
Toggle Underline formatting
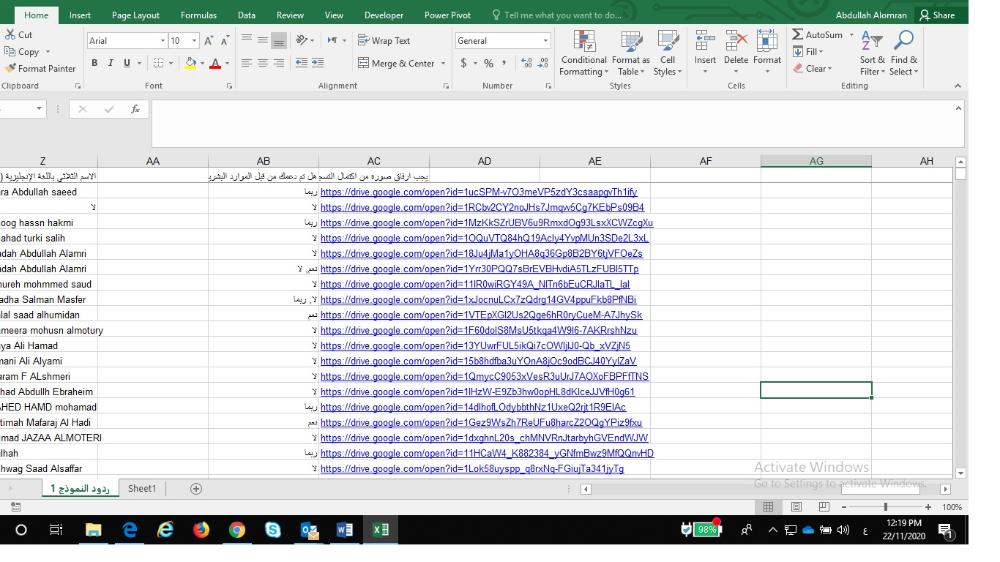pos(127,63)
